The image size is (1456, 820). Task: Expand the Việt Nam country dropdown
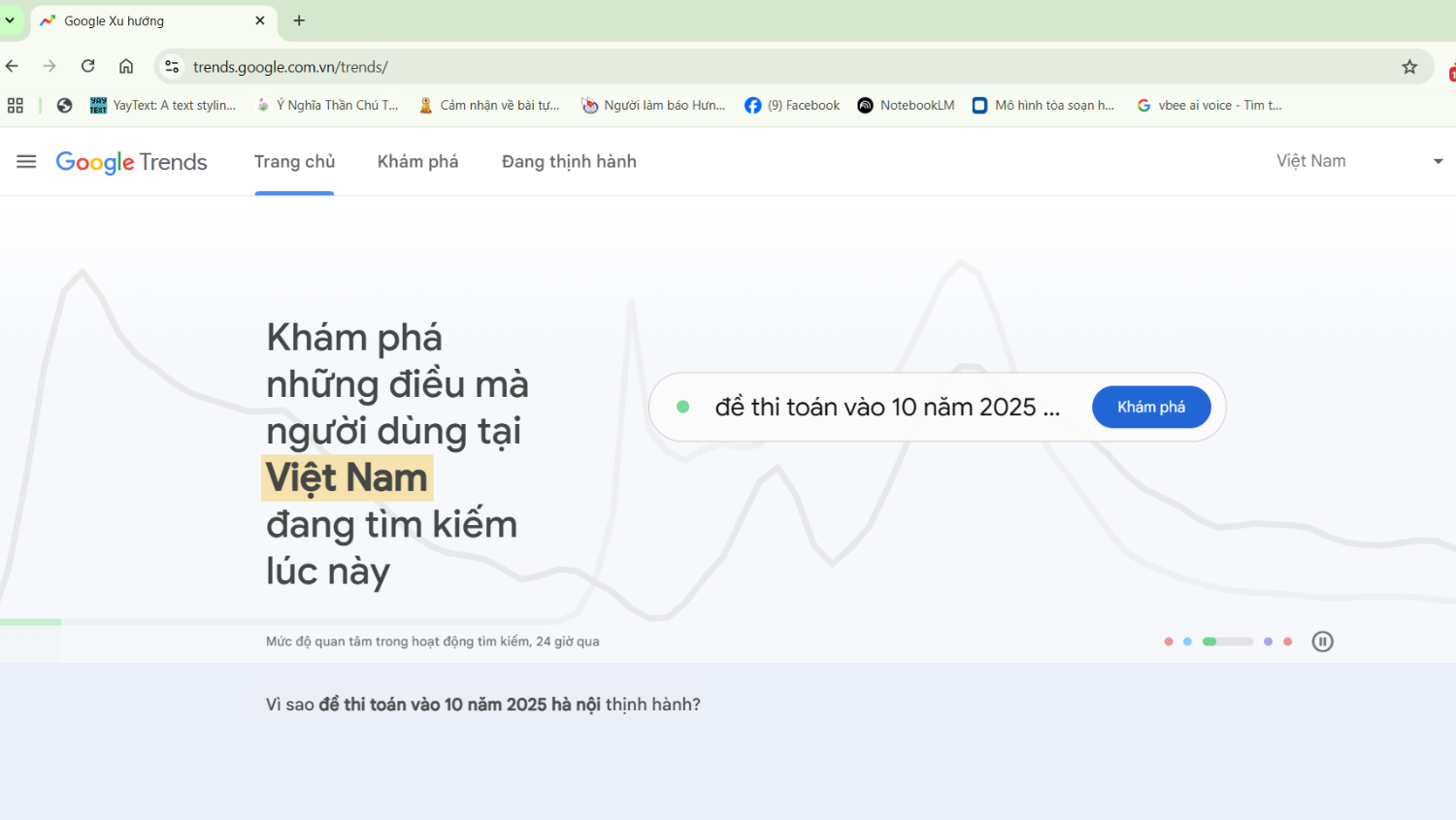coord(1359,161)
